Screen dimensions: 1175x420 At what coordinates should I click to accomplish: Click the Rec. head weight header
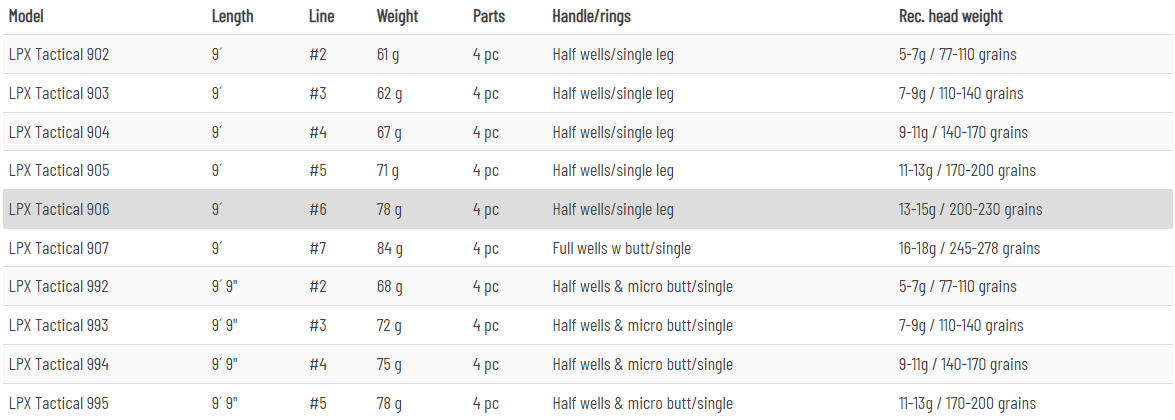point(951,16)
